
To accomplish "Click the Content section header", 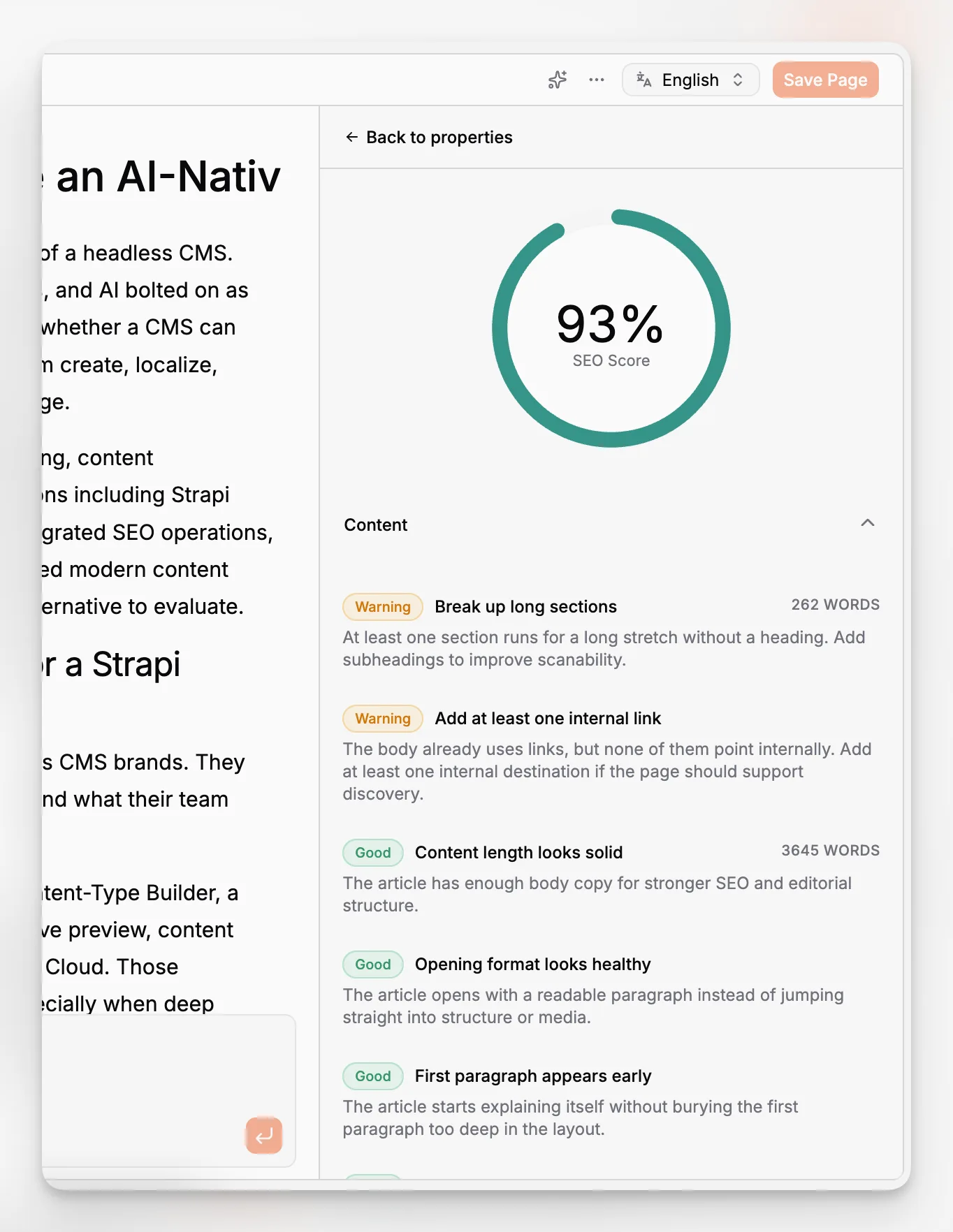I will (x=610, y=525).
